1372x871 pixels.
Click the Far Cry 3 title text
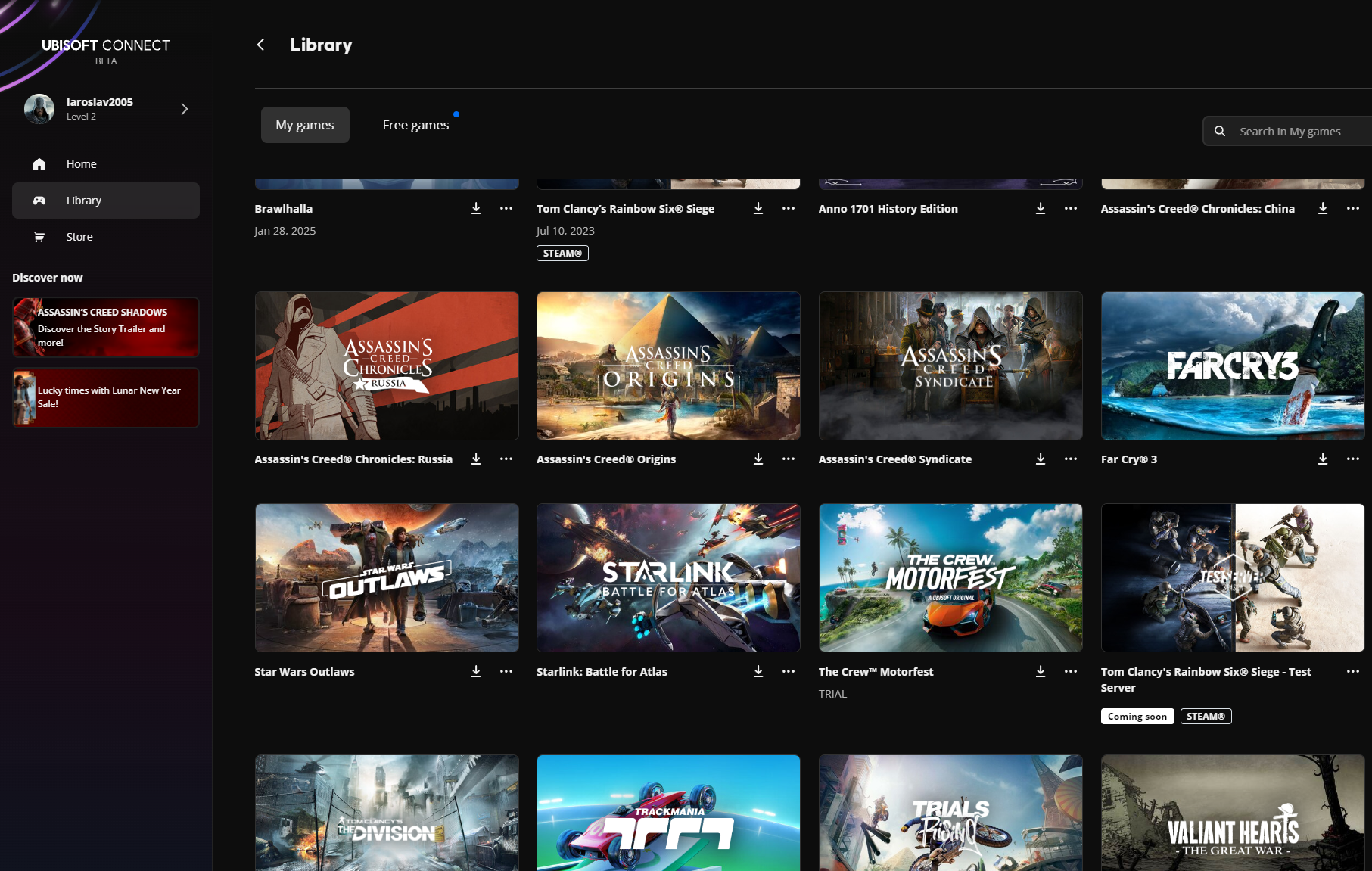pos(1128,459)
